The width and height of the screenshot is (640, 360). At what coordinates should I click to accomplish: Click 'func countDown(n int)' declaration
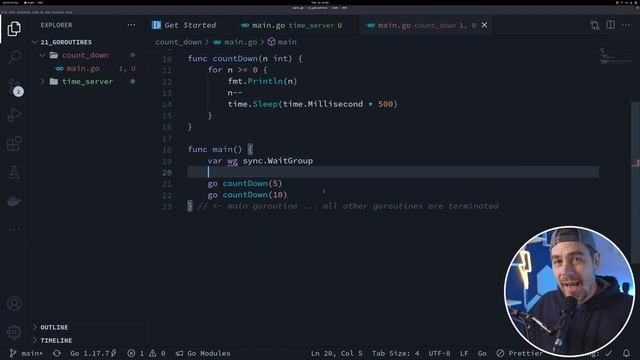[x=245, y=58]
